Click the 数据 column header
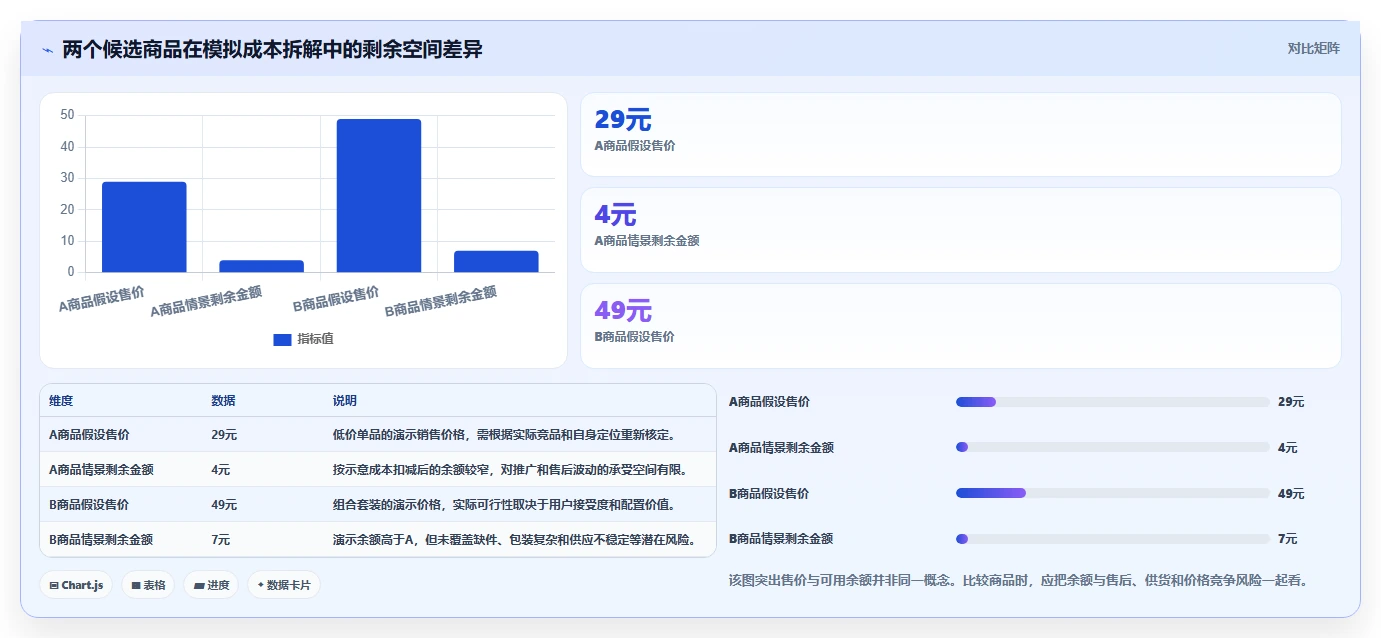This screenshot has height=638, width=1381. [x=223, y=401]
